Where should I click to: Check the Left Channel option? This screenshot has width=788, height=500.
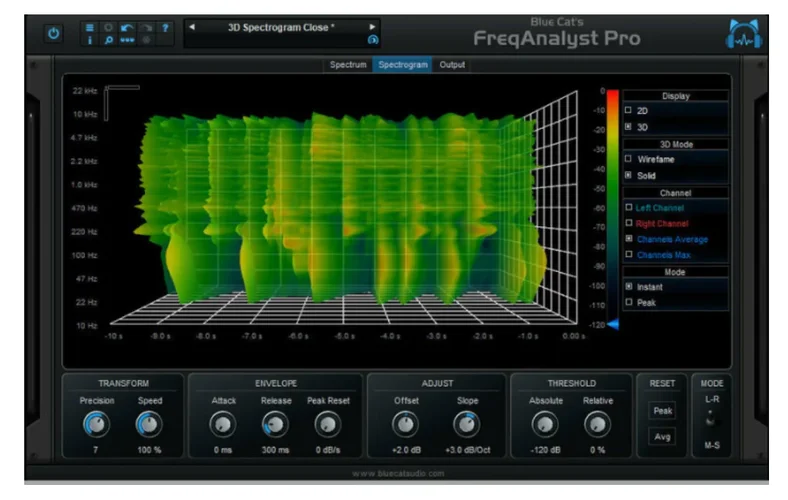coord(628,207)
